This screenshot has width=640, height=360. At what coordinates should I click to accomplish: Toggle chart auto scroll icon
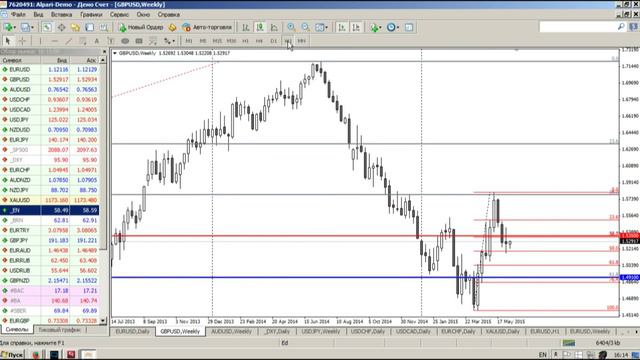click(x=342, y=27)
